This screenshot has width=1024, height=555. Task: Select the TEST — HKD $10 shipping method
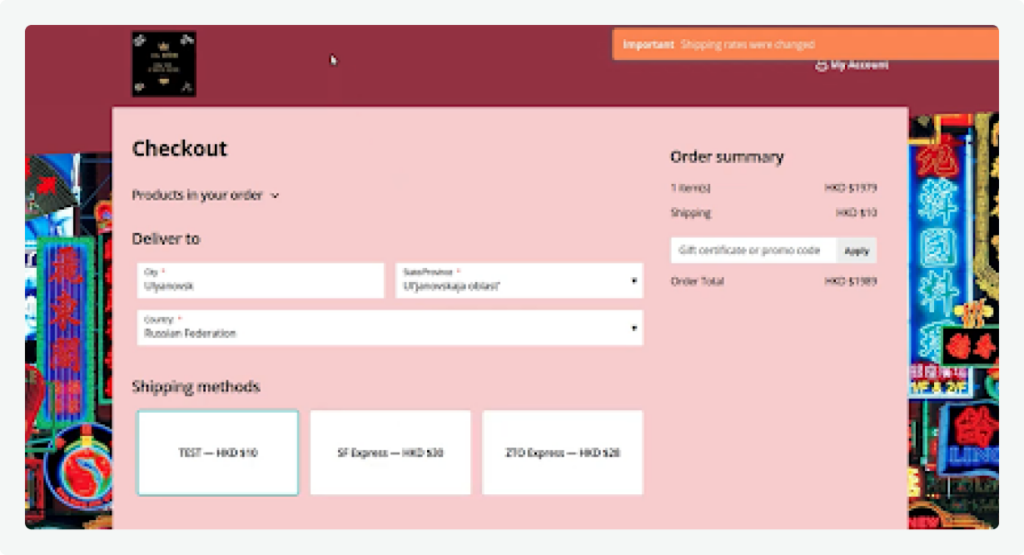pyautogui.click(x=218, y=453)
